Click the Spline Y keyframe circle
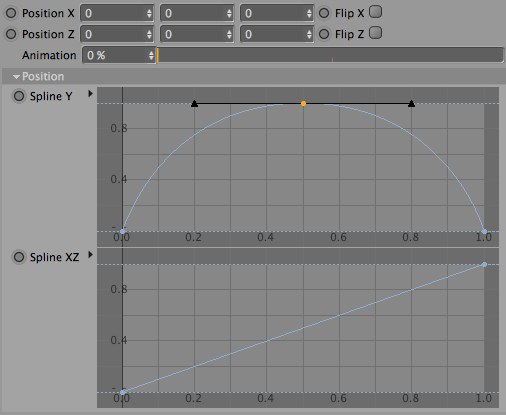This screenshot has height=415, width=506. point(19,96)
